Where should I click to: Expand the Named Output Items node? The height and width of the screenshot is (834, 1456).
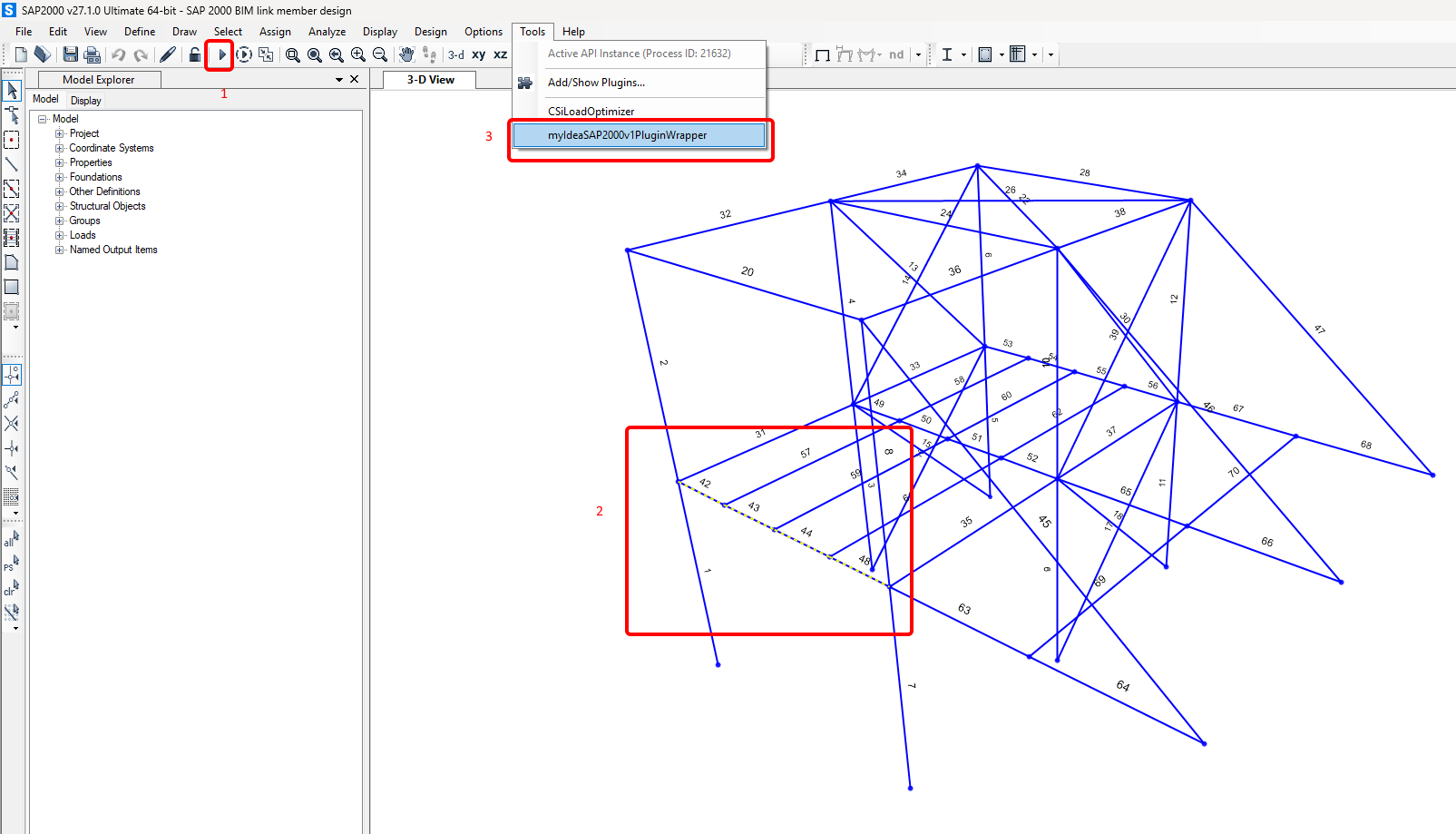click(x=60, y=250)
